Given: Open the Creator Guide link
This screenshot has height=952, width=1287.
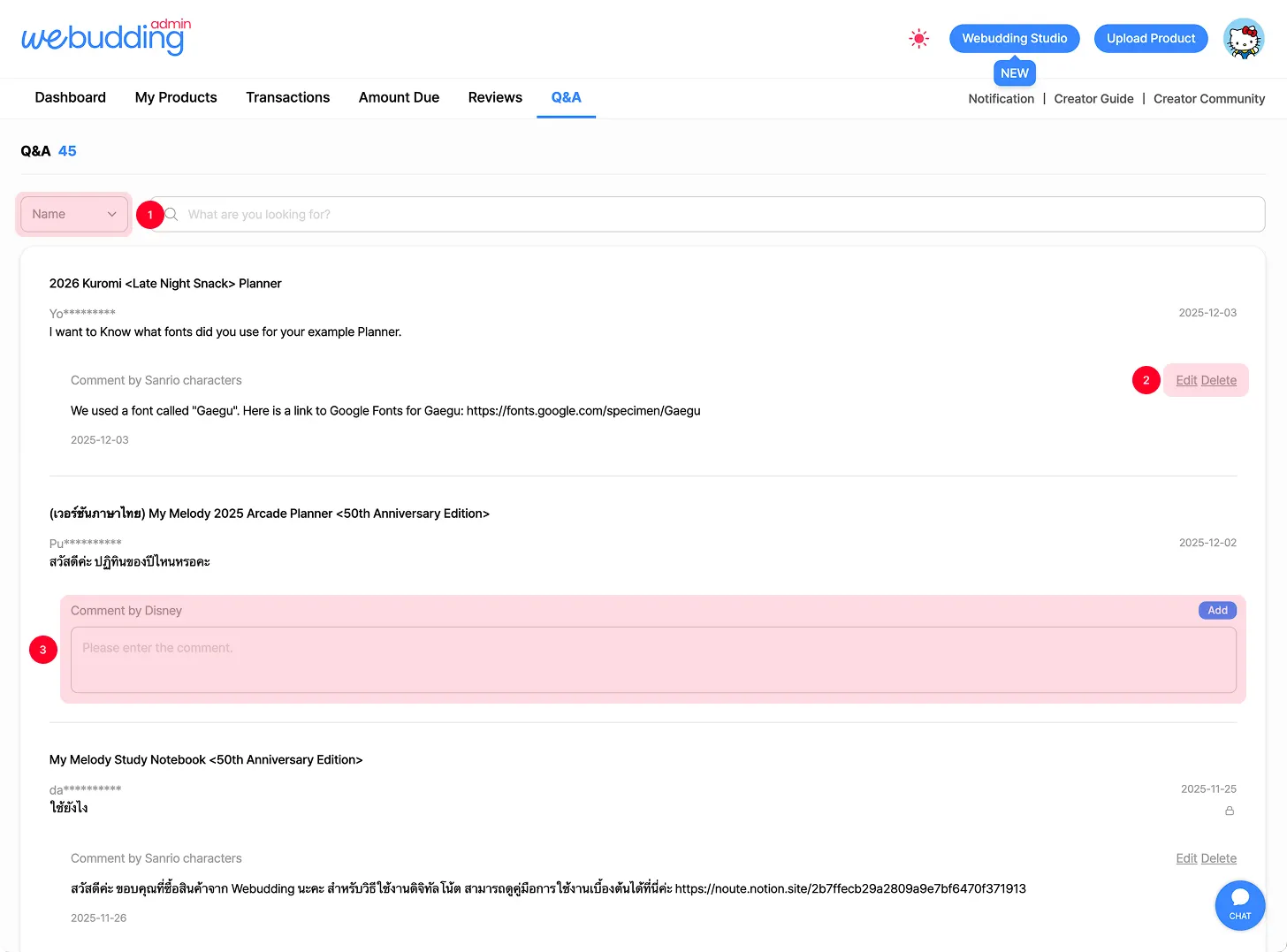Looking at the screenshot, I should (1094, 99).
